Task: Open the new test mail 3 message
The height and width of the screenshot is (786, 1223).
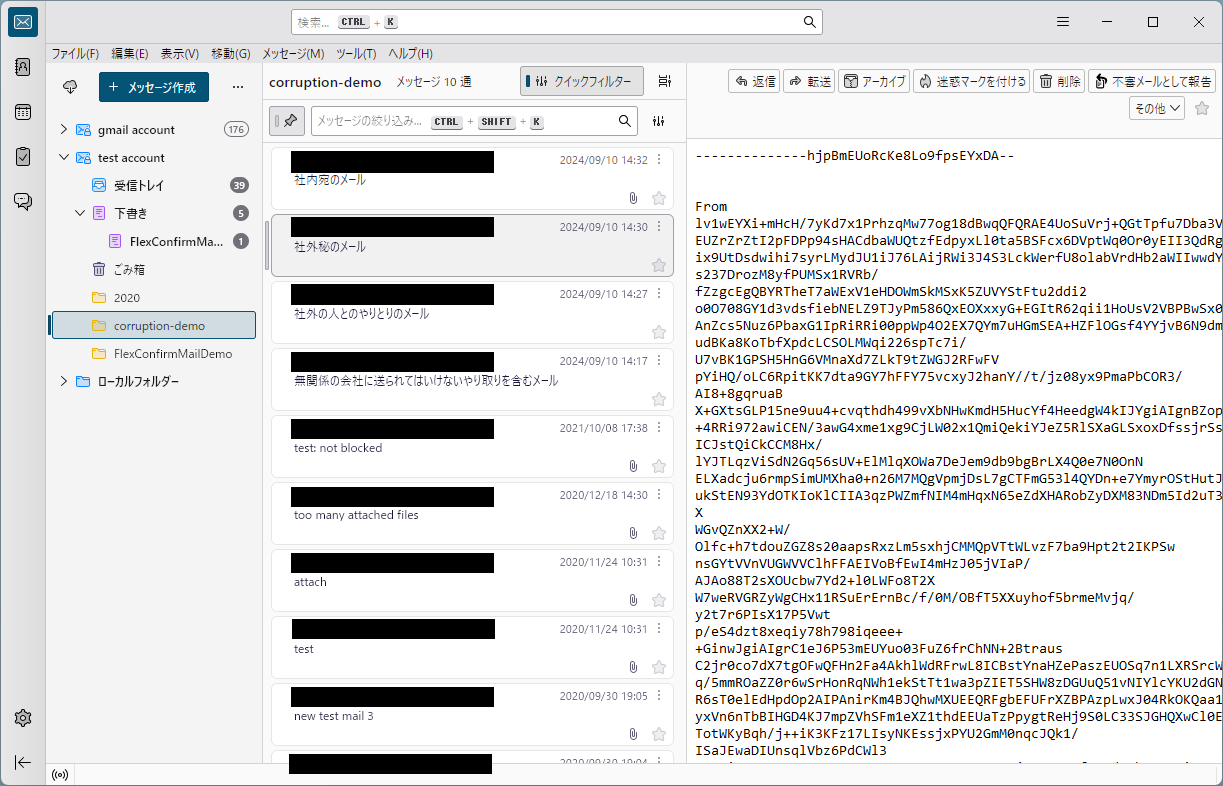Action: pos(472,716)
